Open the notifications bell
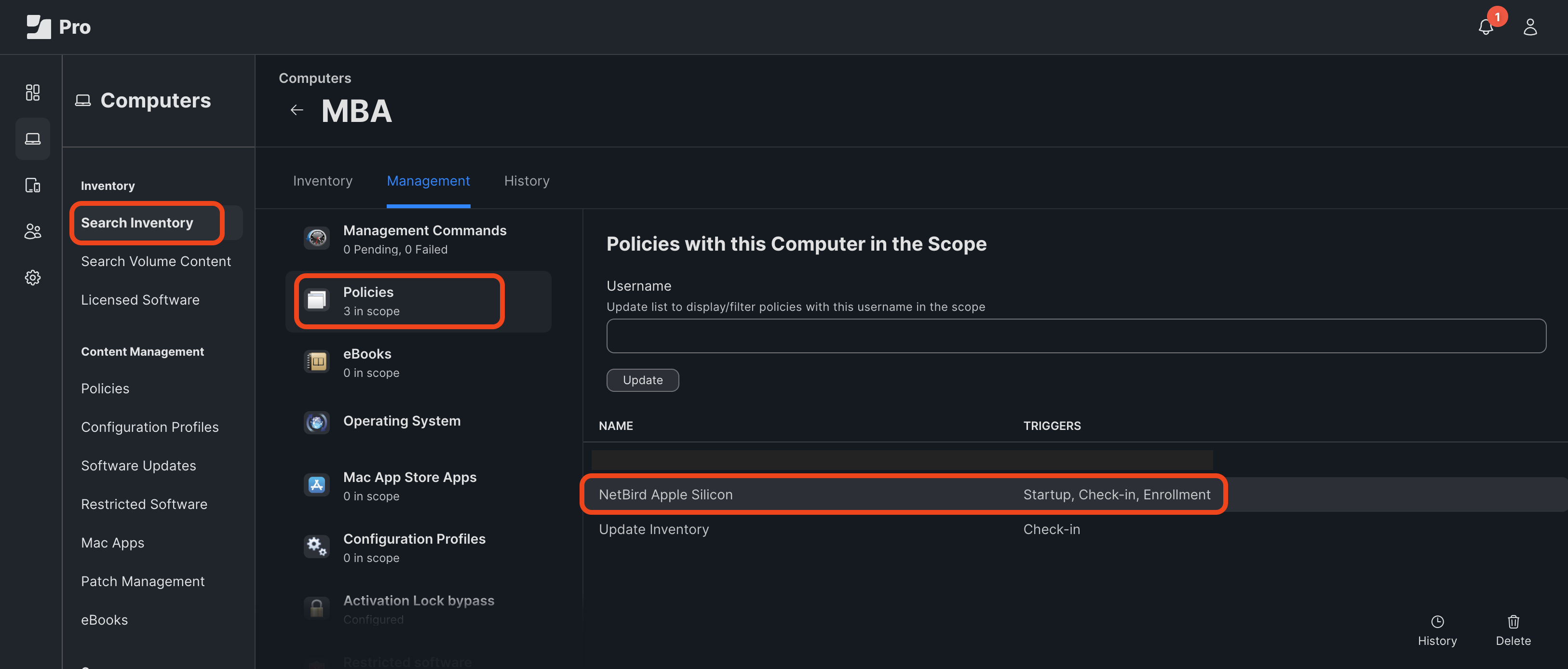 click(1485, 27)
